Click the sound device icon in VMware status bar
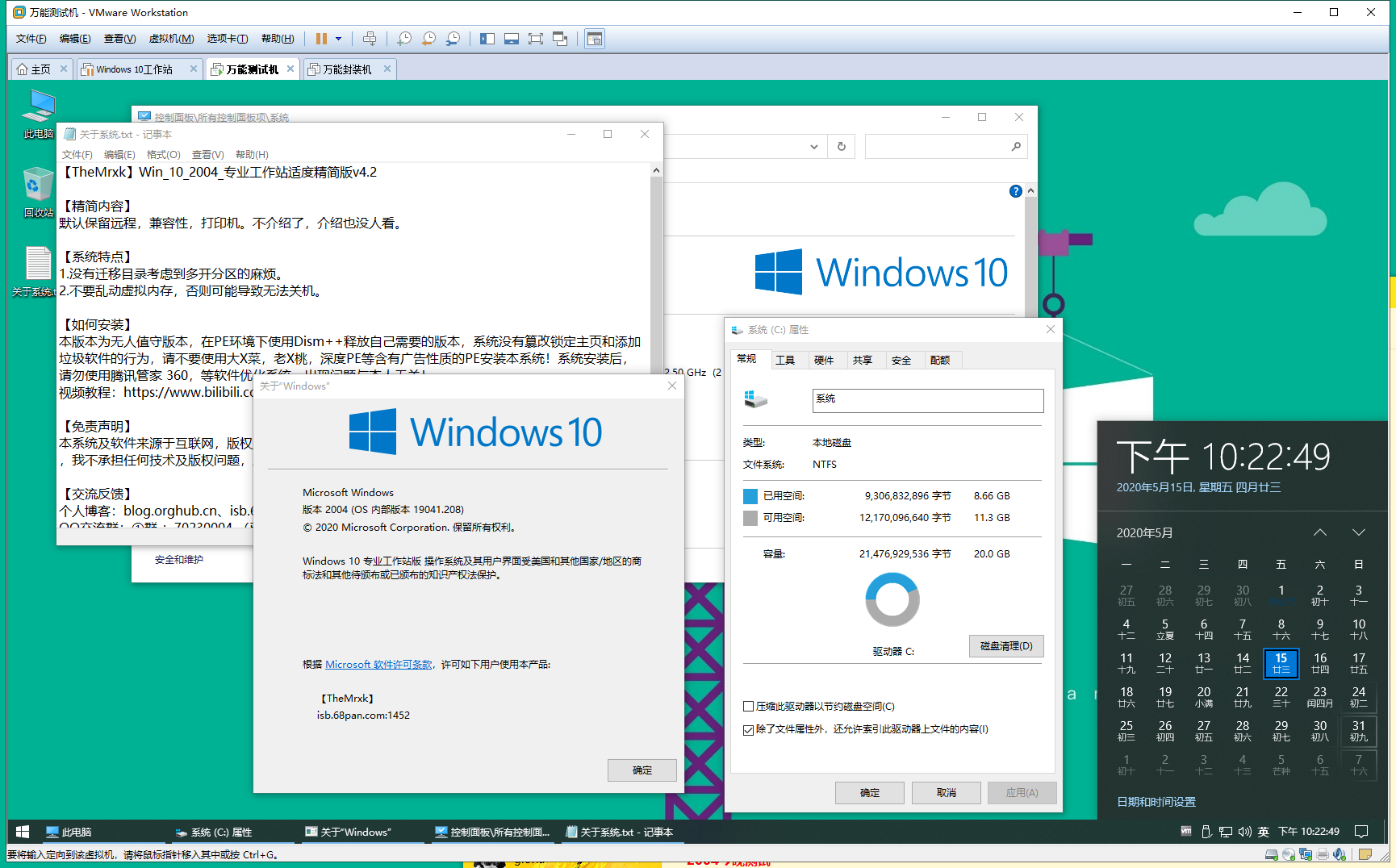 click(x=1338, y=854)
